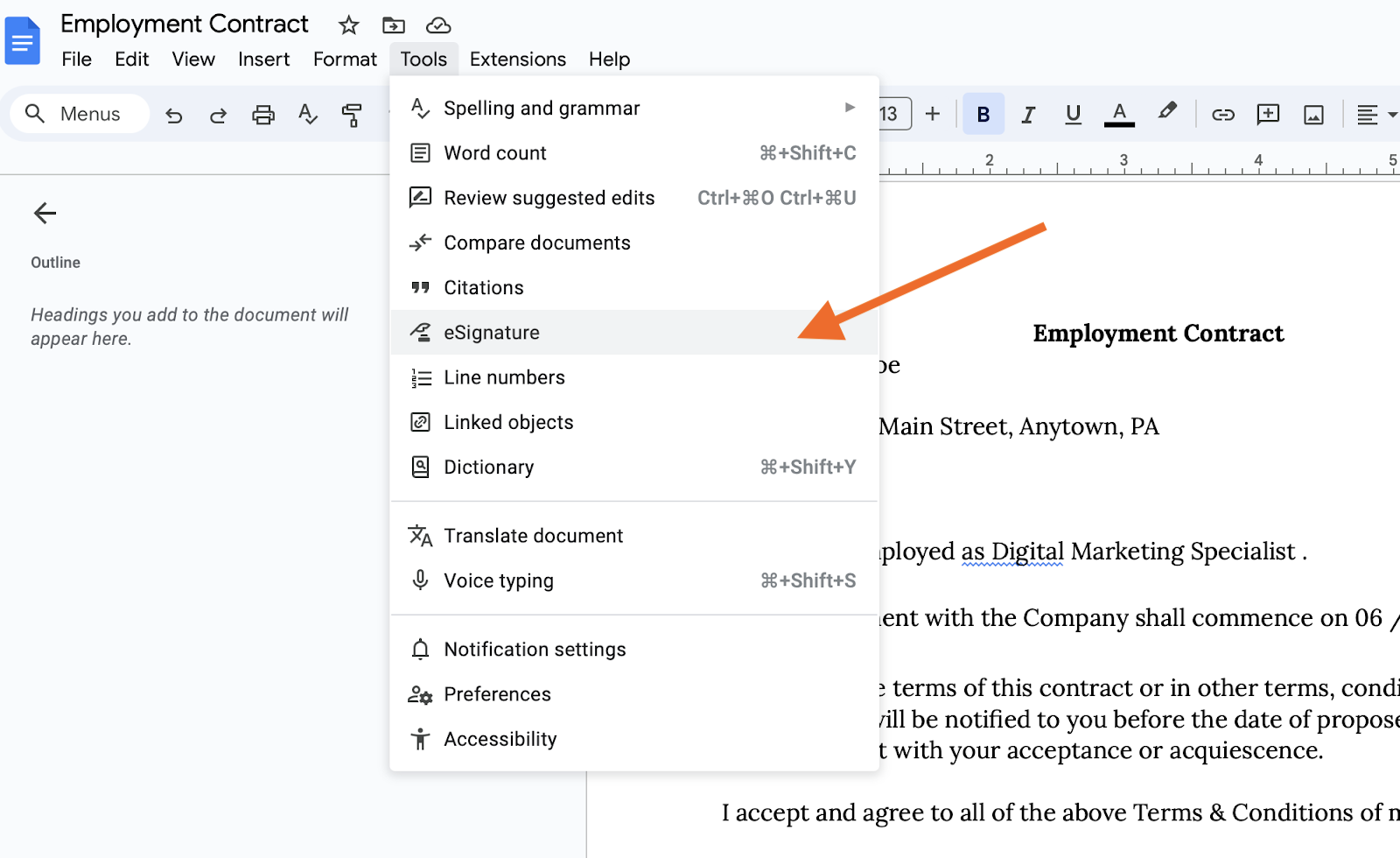Open the Extensions menu
The image size is (1400, 858).
[x=517, y=60]
